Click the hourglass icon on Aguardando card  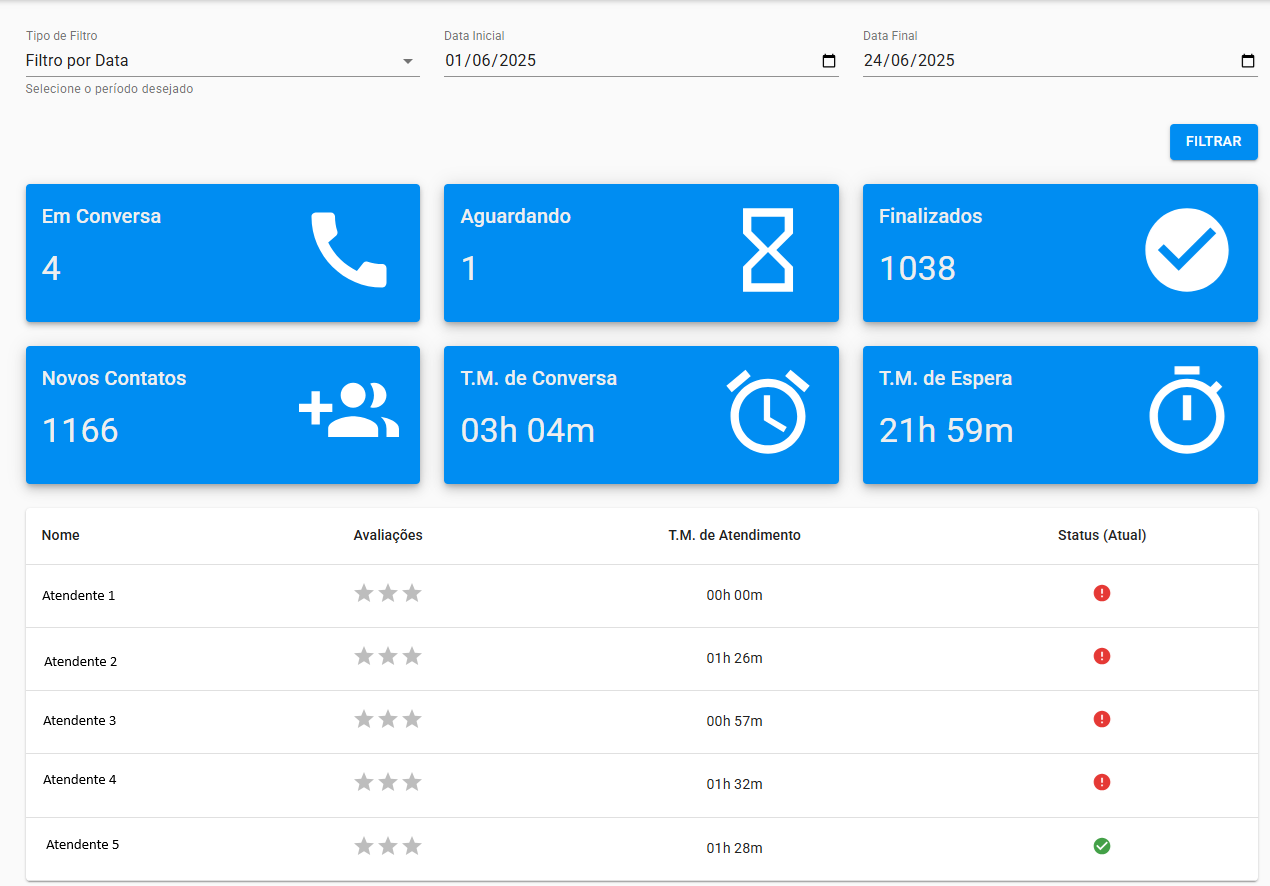pyautogui.click(x=767, y=250)
